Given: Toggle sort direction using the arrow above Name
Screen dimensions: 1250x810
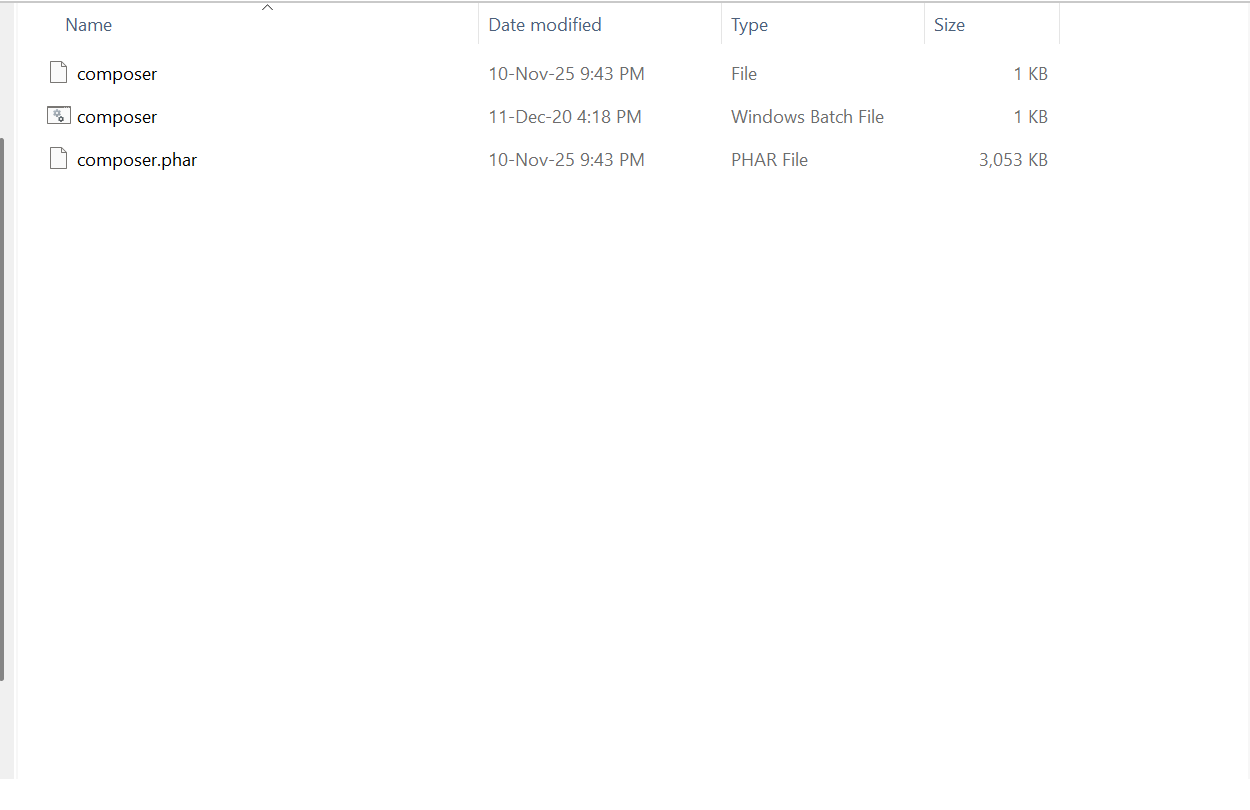Looking at the screenshot, I should click(x=267, y=8).
